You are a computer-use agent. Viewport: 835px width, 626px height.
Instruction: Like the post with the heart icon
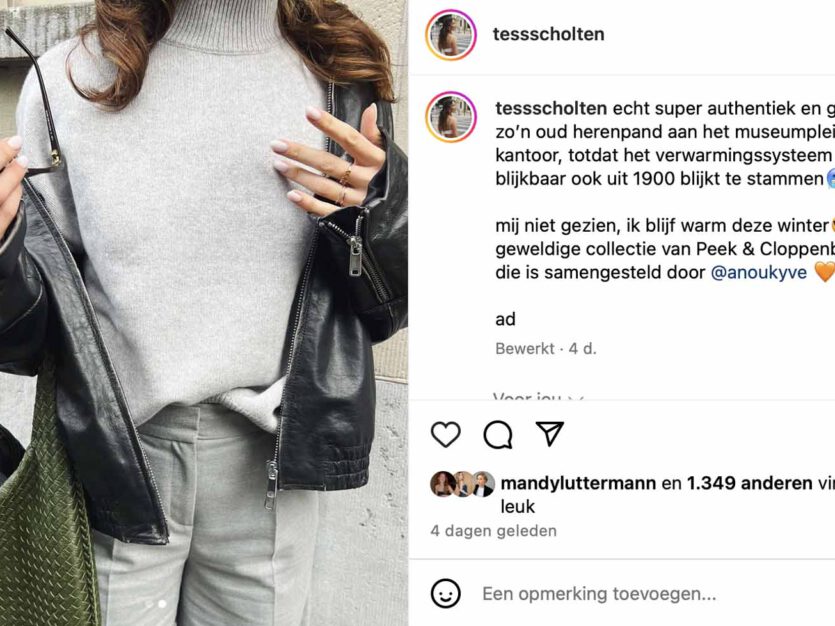pyautogui.click(x=446, y=434)
